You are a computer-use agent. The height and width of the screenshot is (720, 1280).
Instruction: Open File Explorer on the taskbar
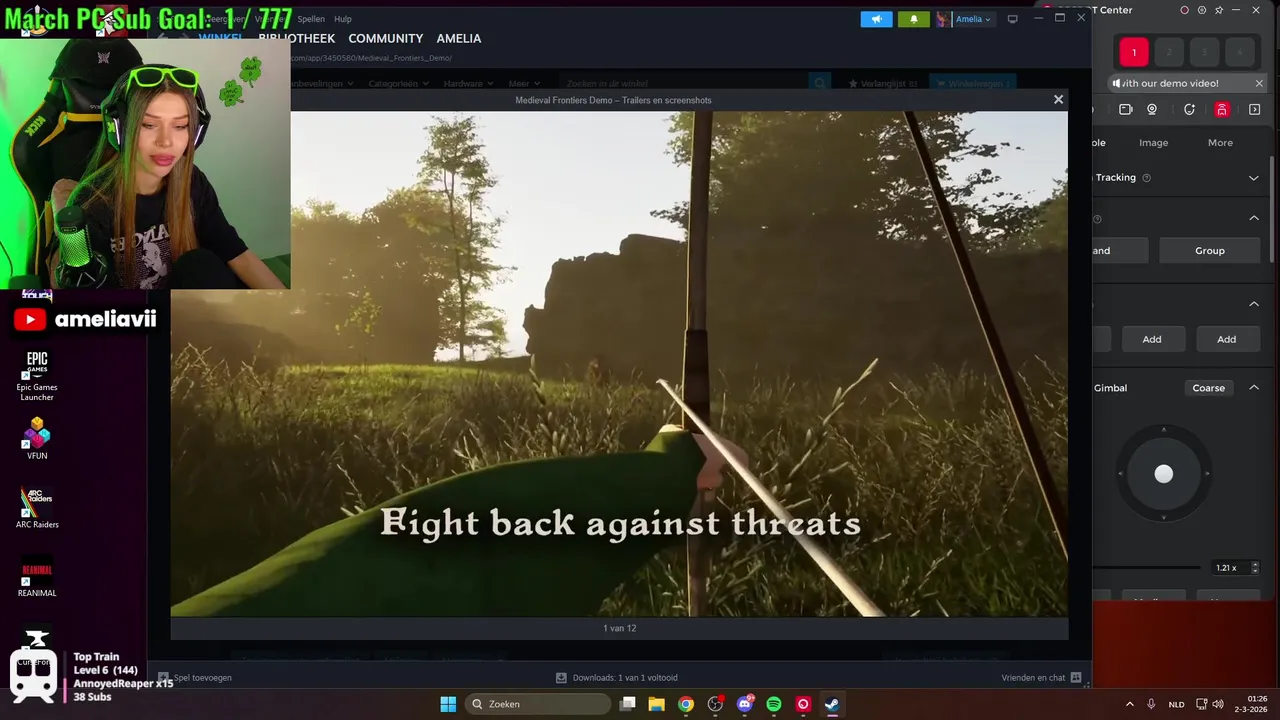[x=656, y=704]
